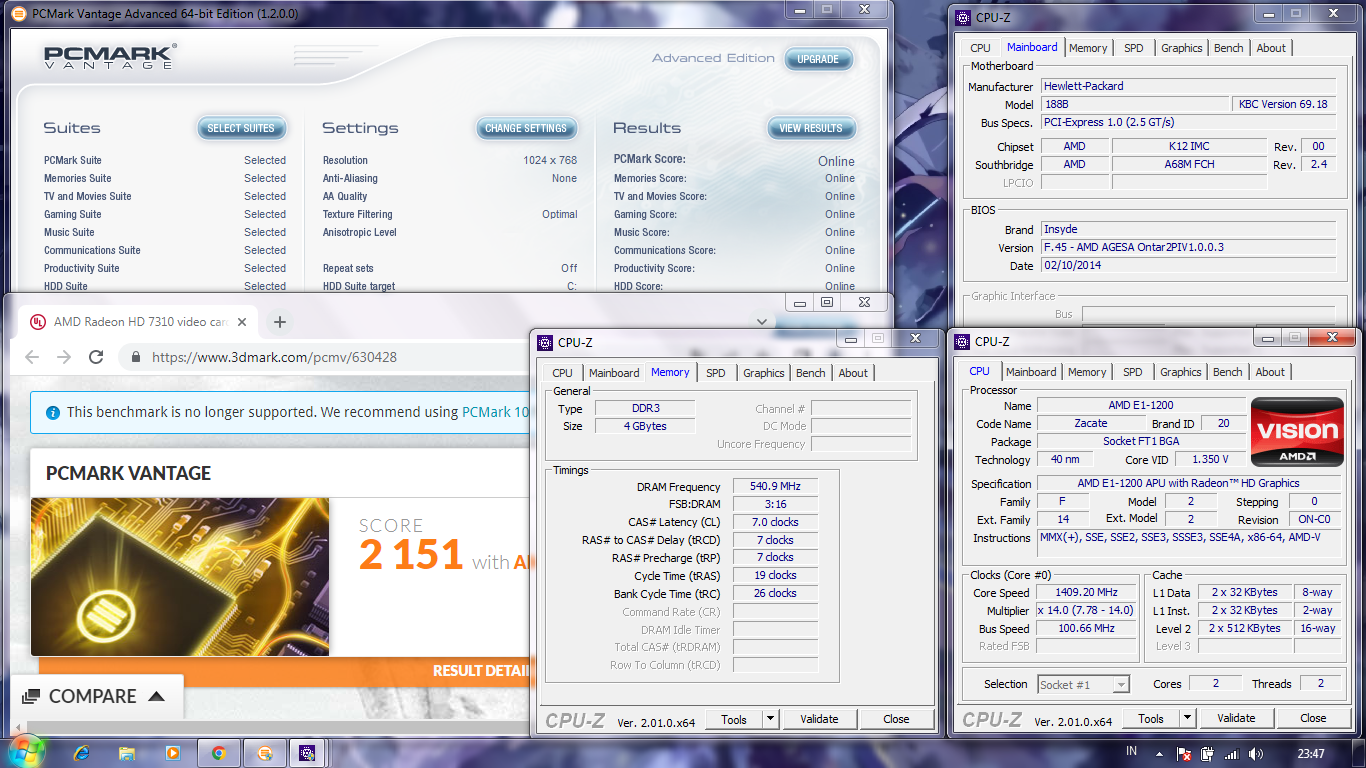
Task: Click the info icon in the unsupported benchmark notice
Action: 52,412
